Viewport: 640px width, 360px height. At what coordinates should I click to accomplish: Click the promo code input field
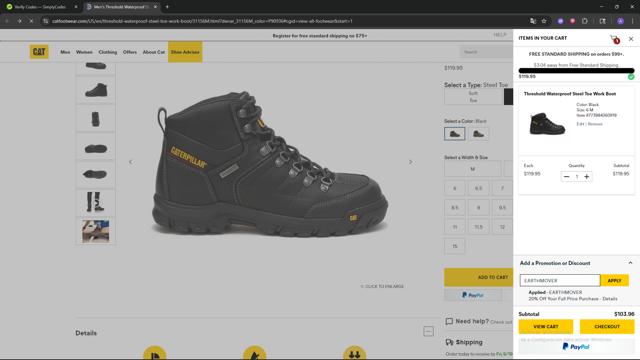560,280
